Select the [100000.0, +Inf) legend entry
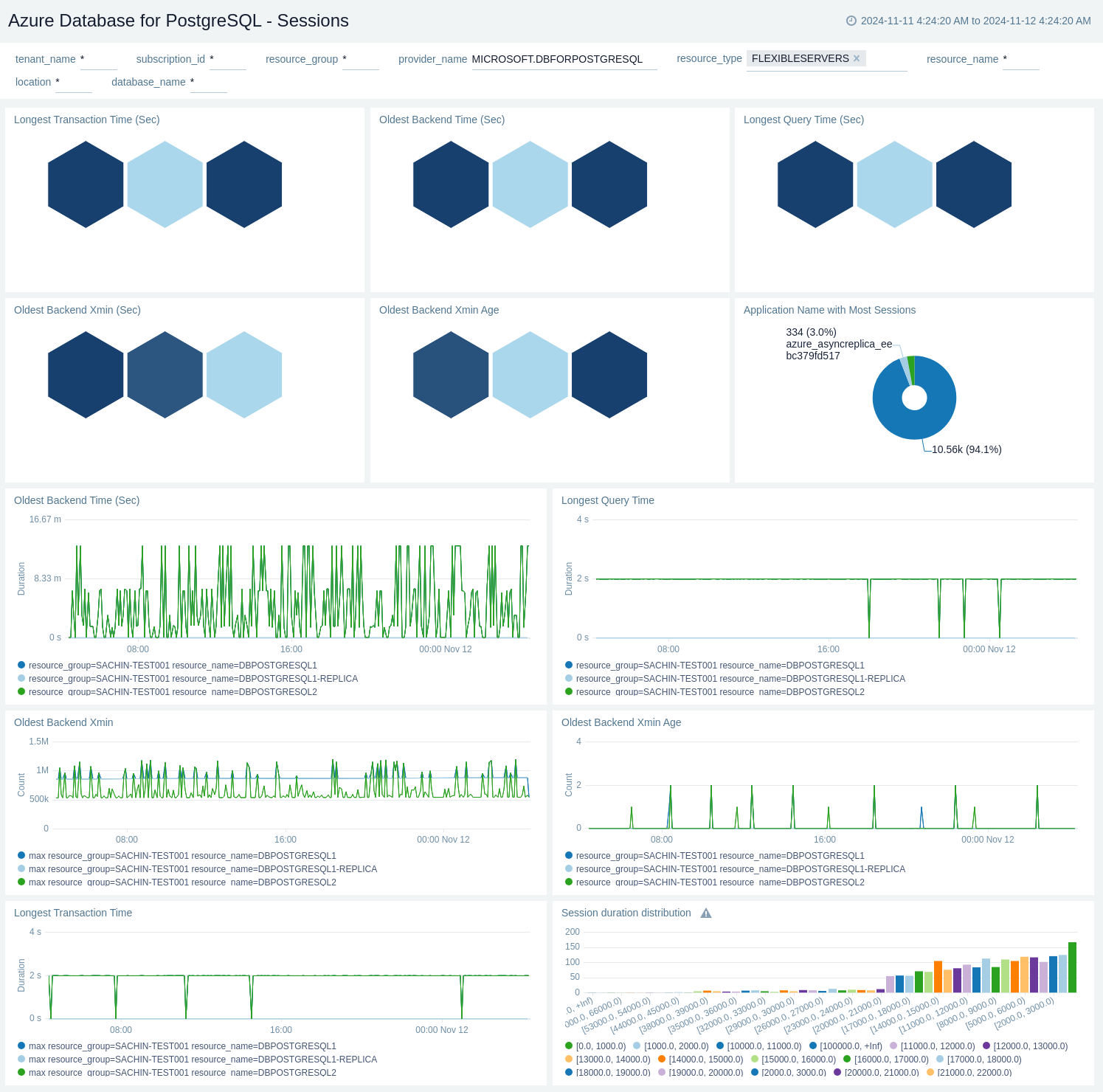This screenshot has height=1092, width=1103. pyautogui.click(x=846, y=1046)
